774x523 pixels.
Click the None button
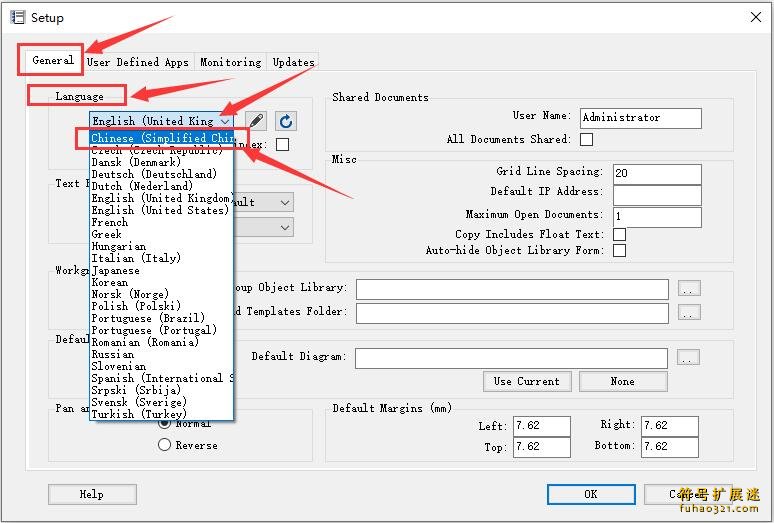(x=623, y=381)
